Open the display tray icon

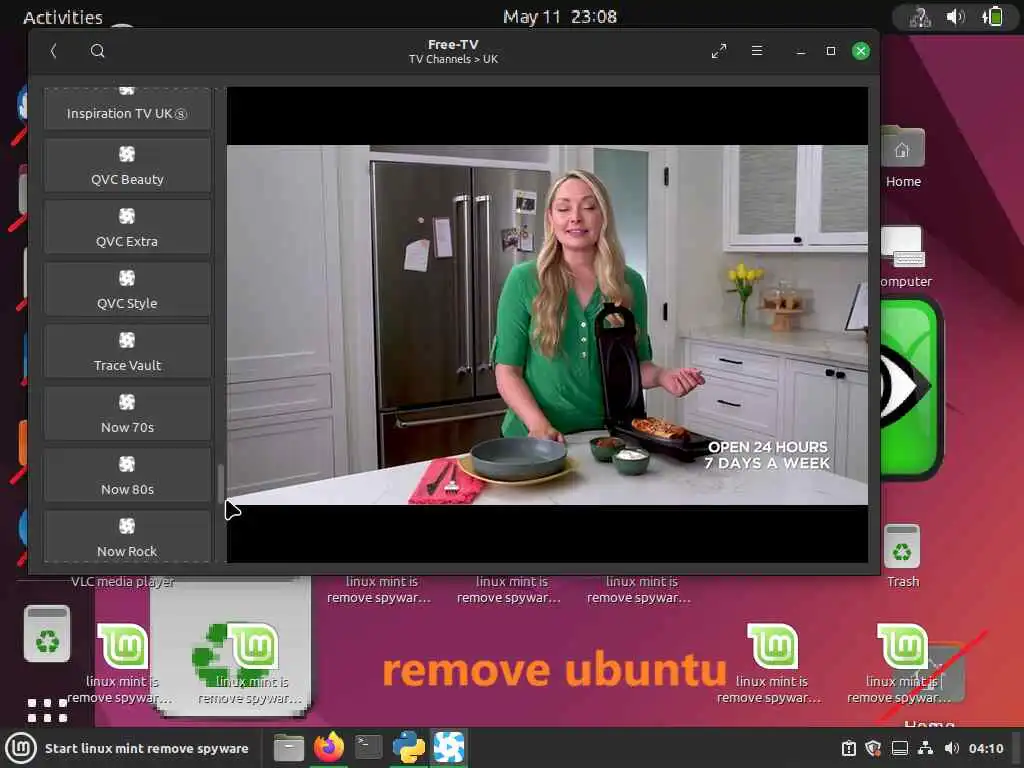click(x=900, y=748)
